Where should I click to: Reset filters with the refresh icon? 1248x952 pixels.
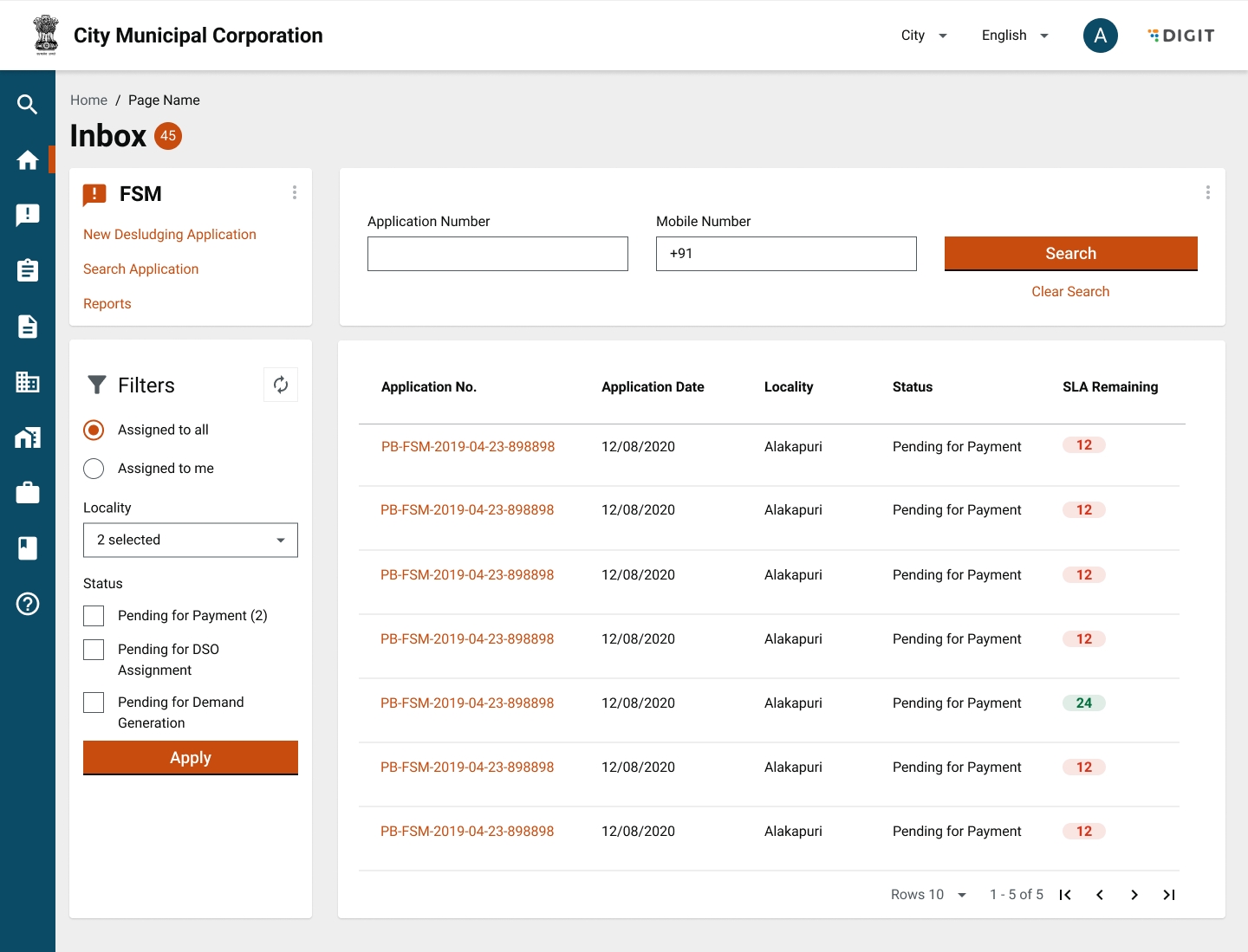[x=281, y=385]
